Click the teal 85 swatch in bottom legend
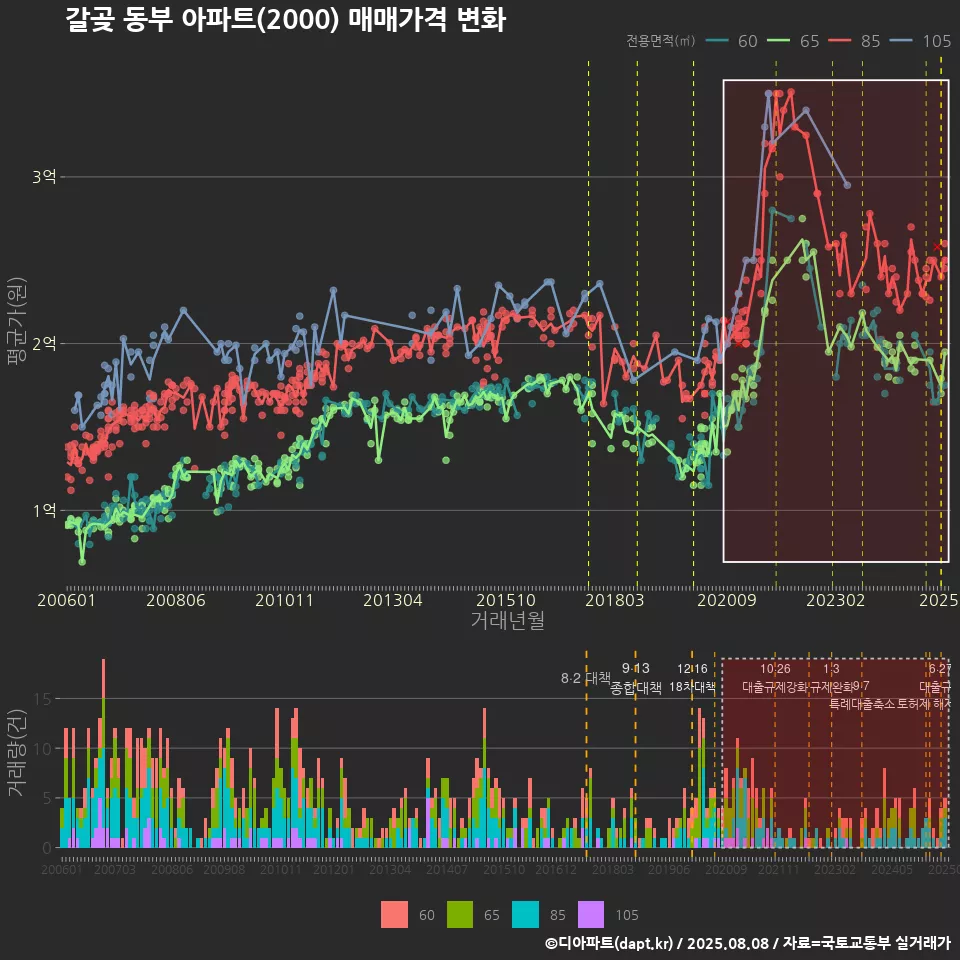Viewport: 960px width, 960px height. 525,915
